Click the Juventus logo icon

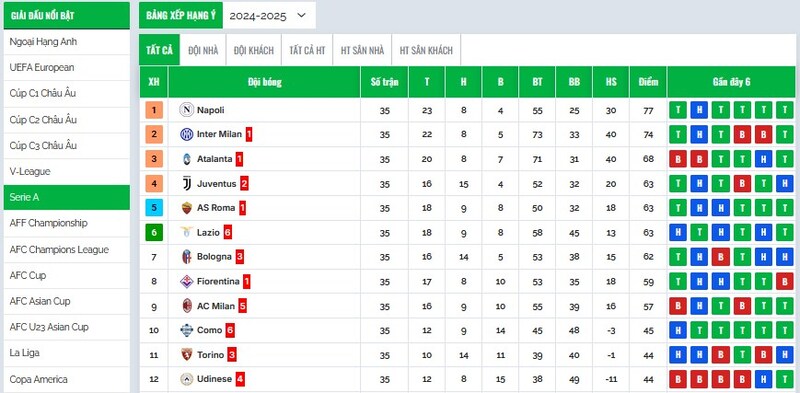[187, 184]
